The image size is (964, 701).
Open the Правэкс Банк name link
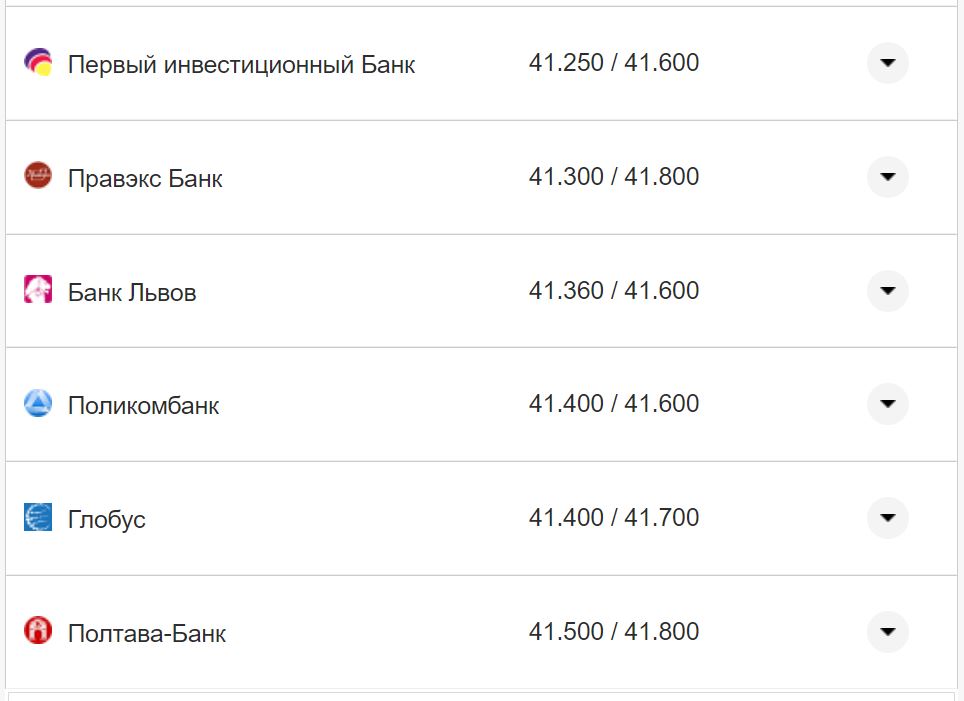145,177
